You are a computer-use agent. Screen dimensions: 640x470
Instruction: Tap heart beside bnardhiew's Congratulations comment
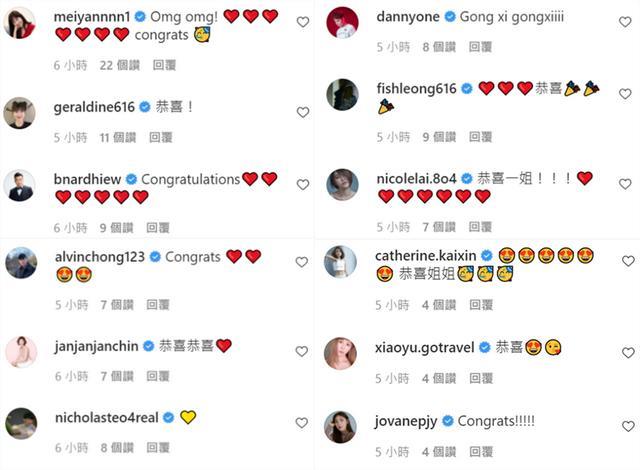(302, 185)
